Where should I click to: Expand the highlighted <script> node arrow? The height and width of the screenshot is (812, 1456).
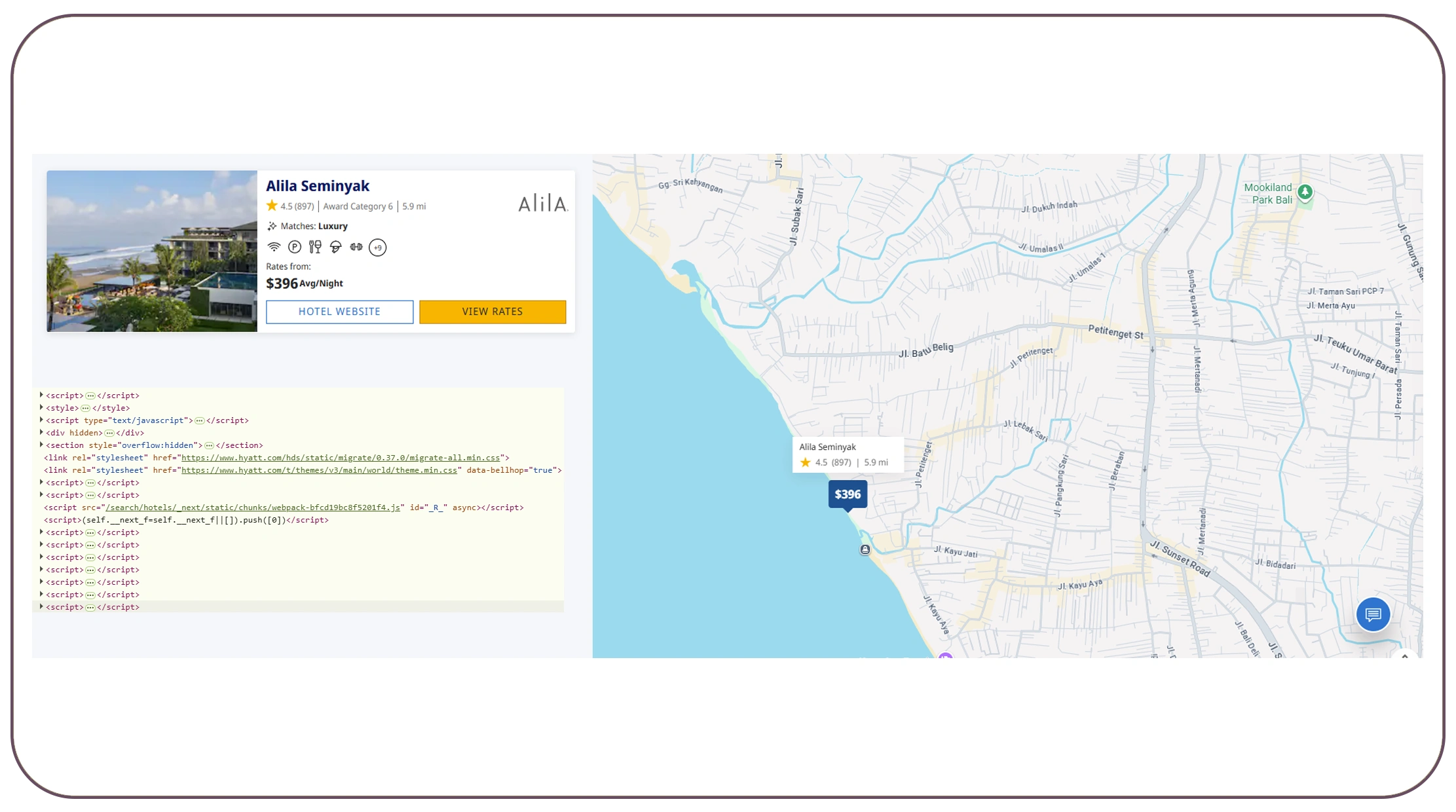click(x=41, y=606)
